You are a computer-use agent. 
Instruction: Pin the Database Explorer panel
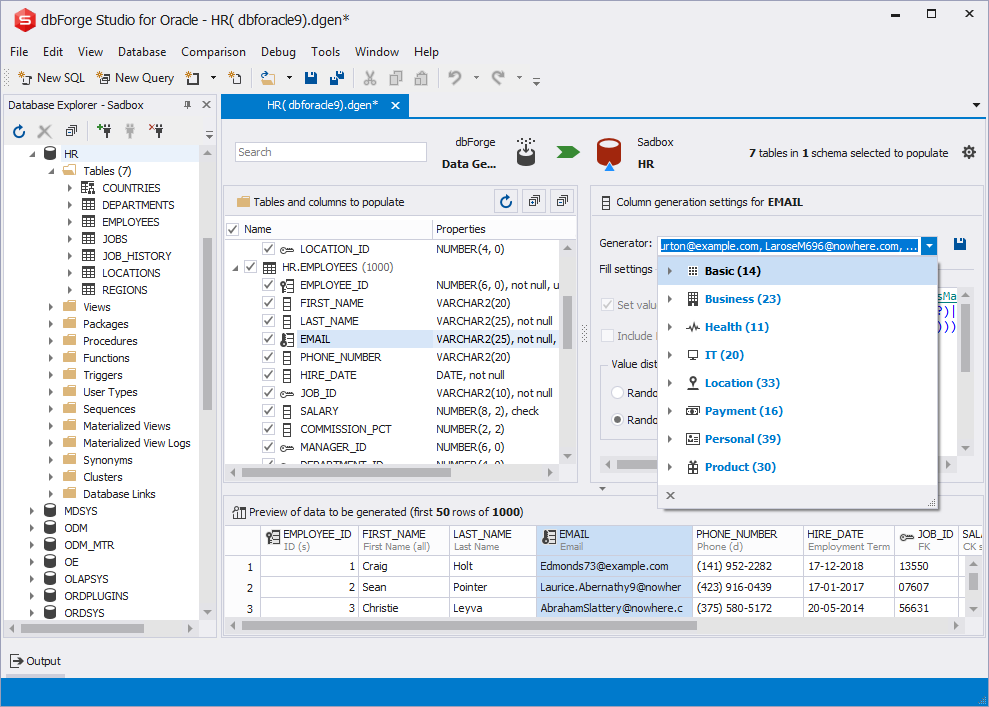click(187, 105)
